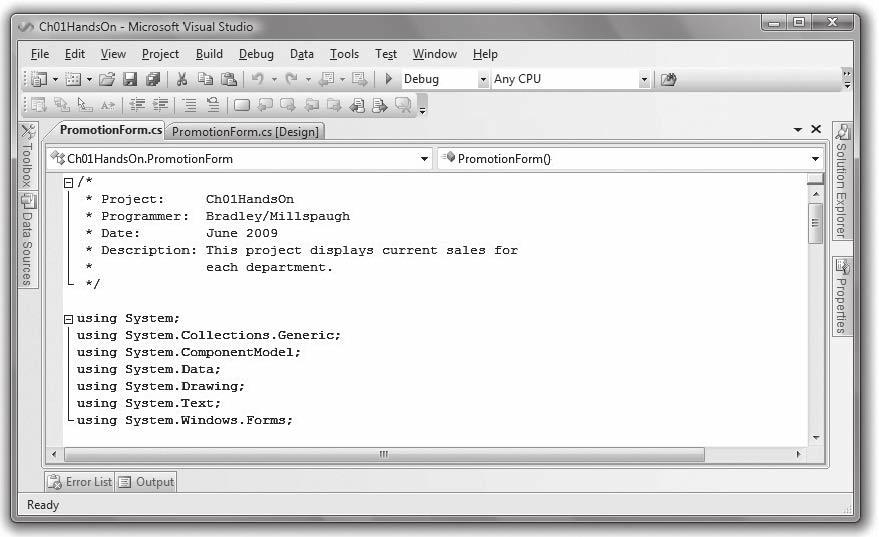Image resolution: width=879 pixels, height=537 pixels.
Task: Open the Solution Explorer side tab
Action: 841,180
